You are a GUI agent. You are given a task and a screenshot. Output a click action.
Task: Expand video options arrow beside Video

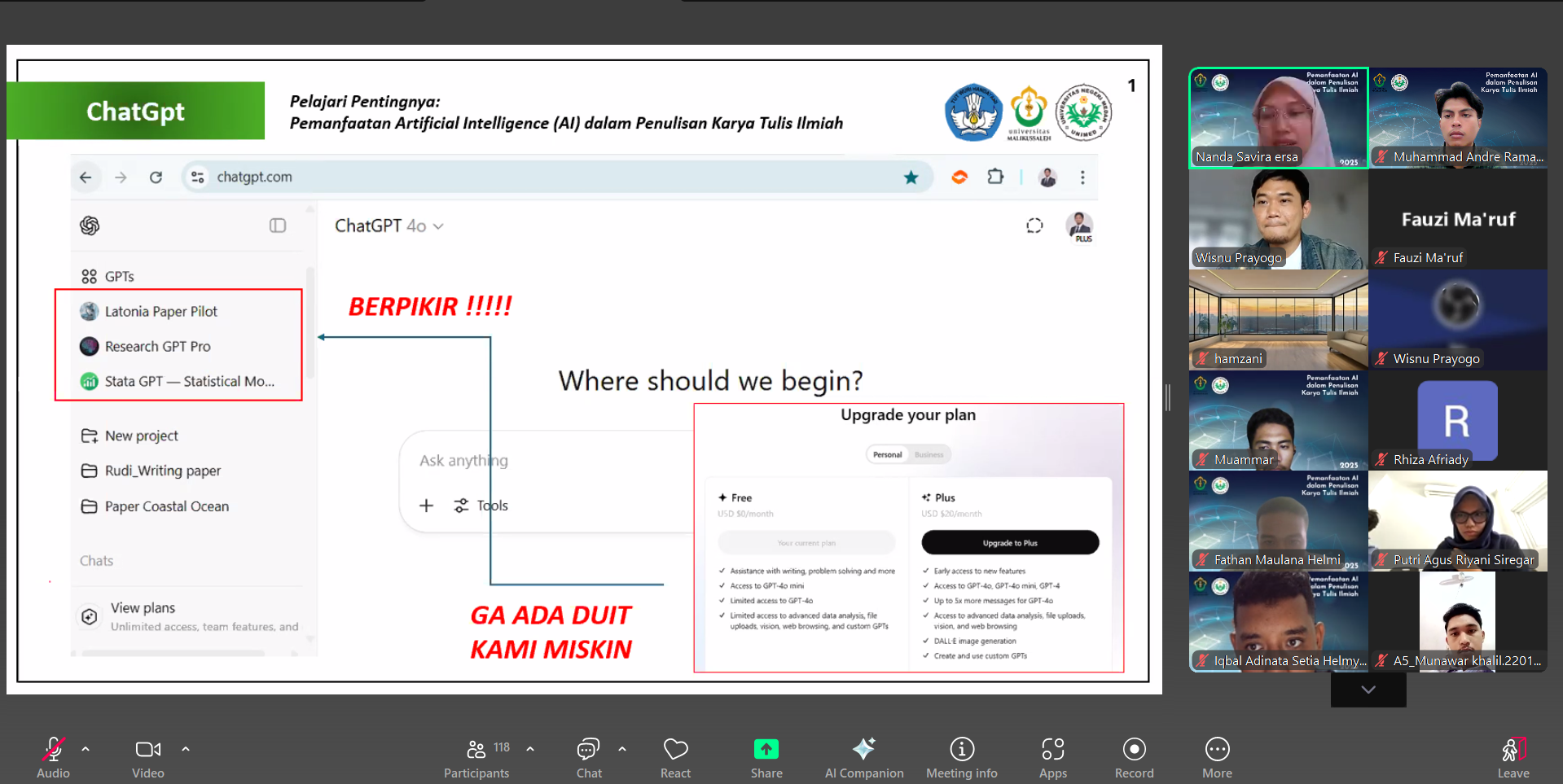(186, 749)
